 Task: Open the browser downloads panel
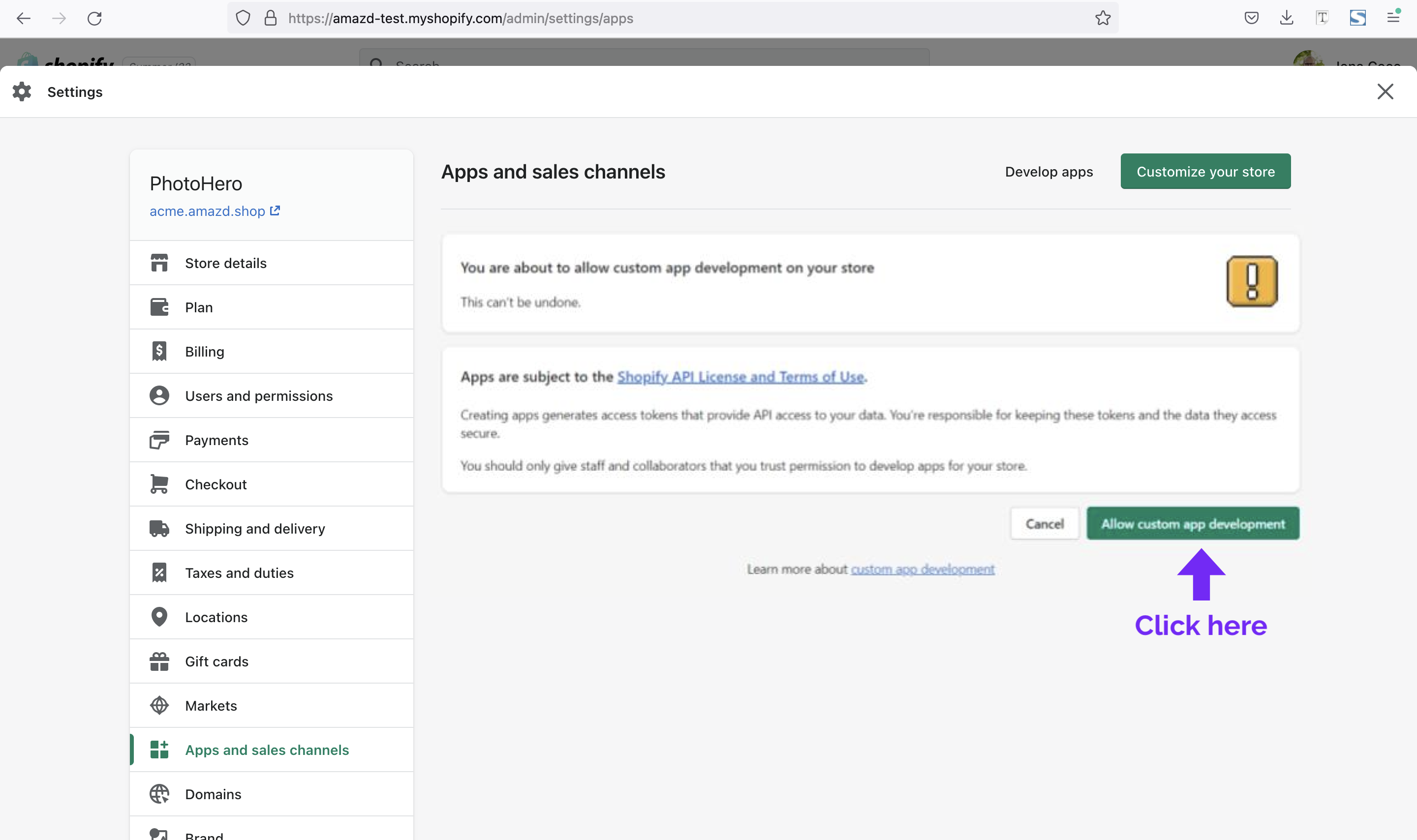coord(1286,18)
